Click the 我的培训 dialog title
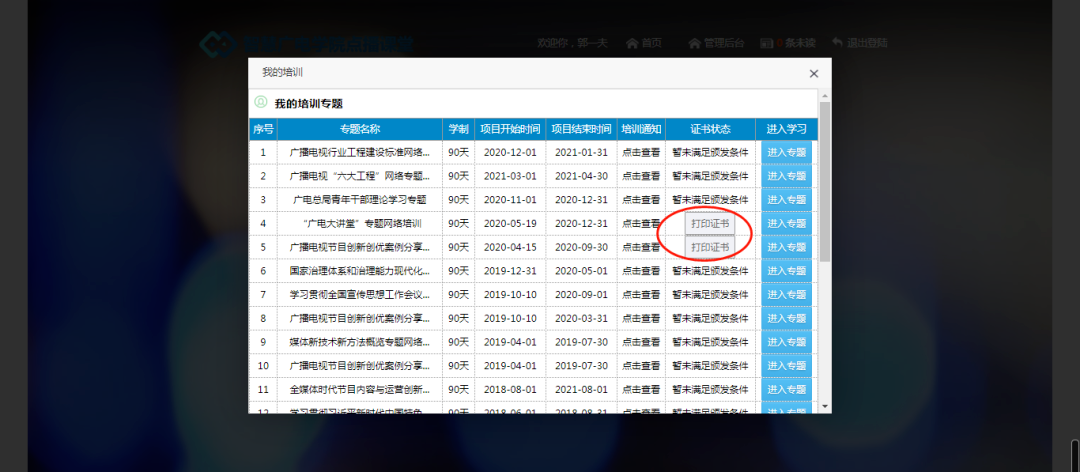1080x472 pixels. [x=282, y=72]
